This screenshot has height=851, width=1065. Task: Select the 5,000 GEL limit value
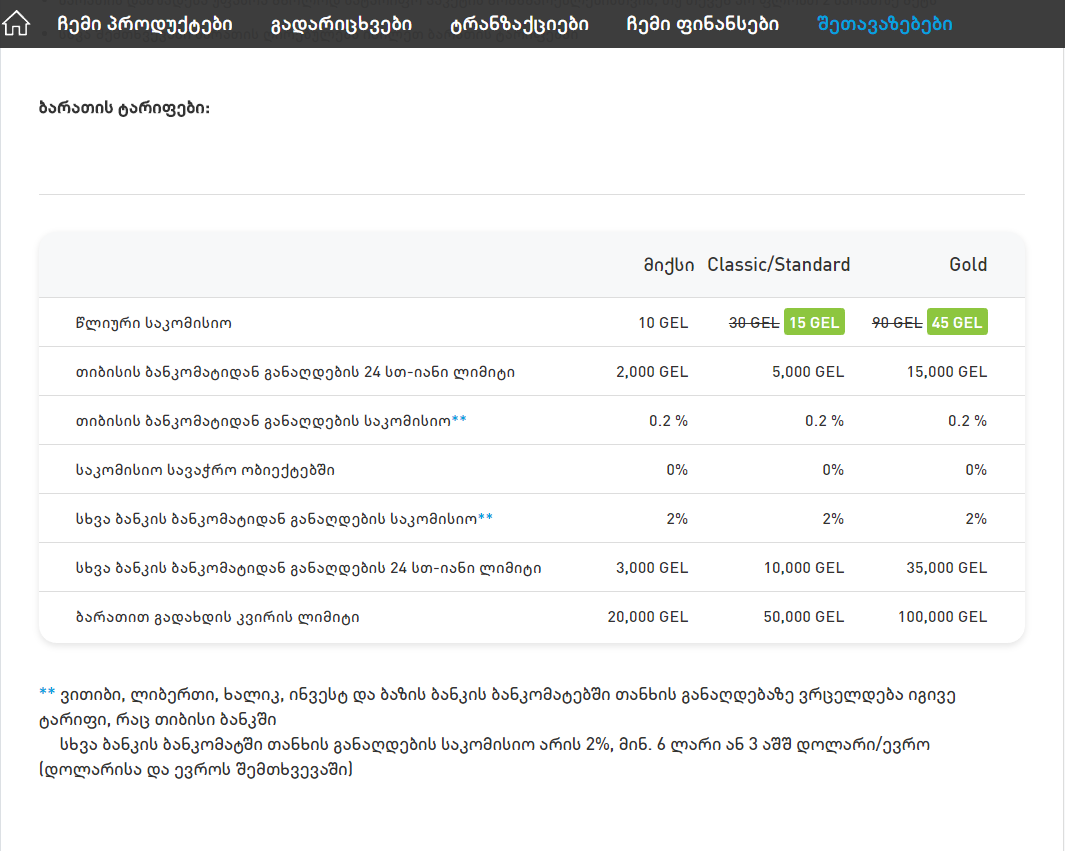[x=808, y=372]
